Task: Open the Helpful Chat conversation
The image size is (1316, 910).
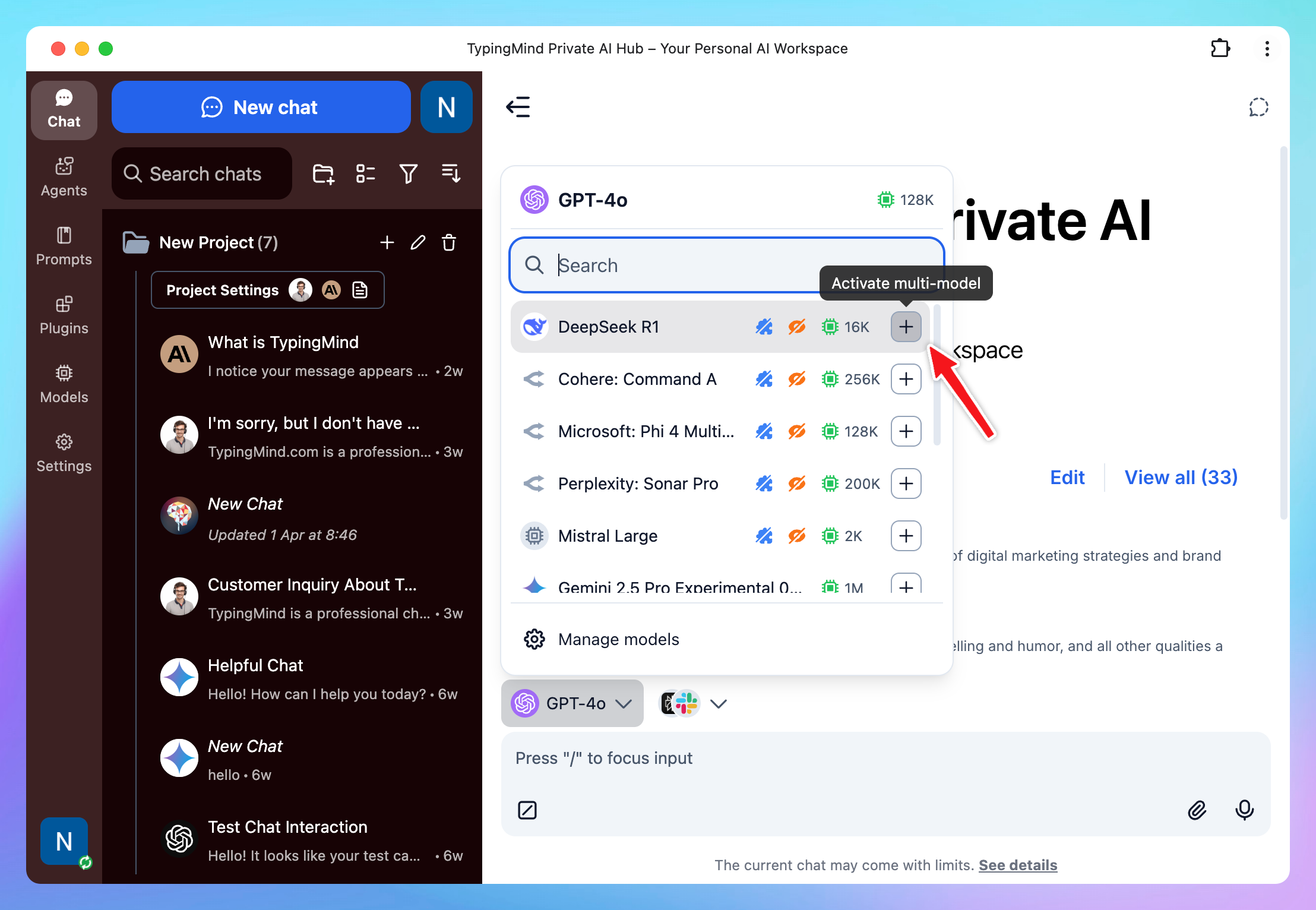Action: tap(311, 679)
